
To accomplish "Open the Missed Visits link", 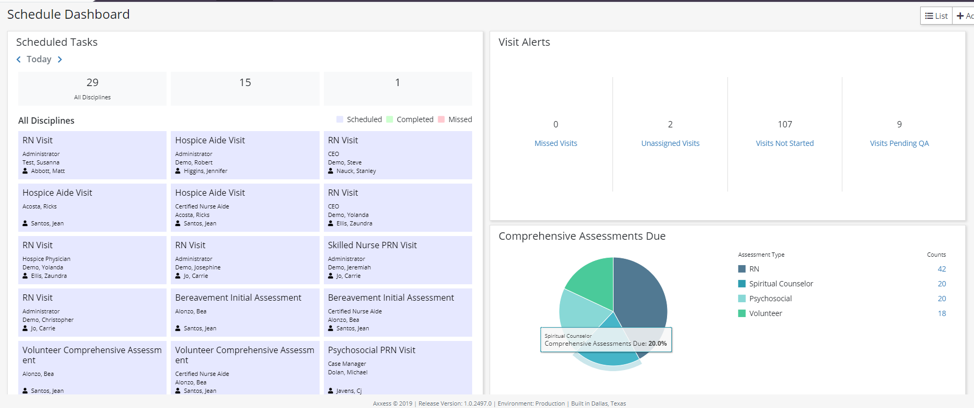I will point(555,143).
